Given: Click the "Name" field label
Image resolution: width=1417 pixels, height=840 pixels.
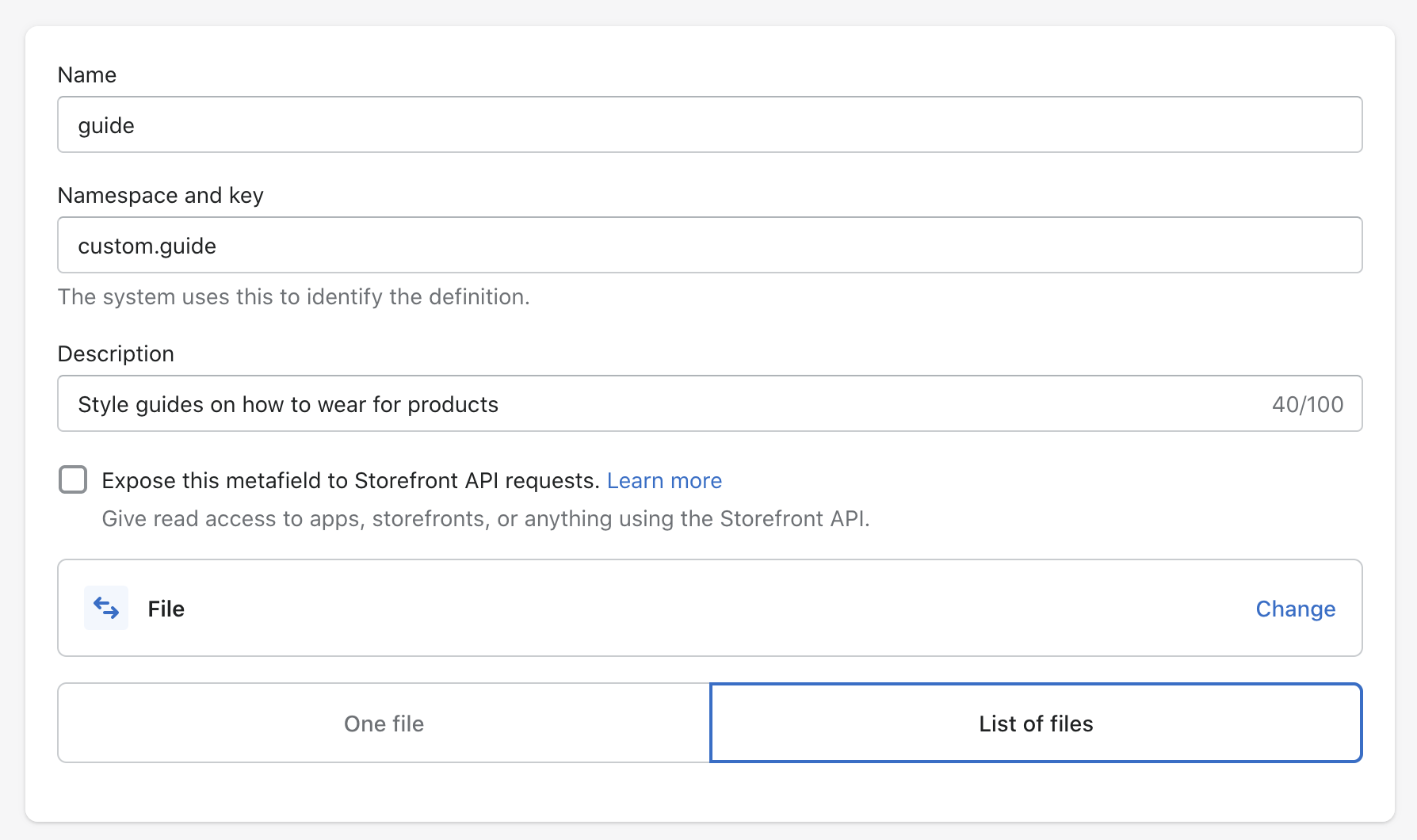Looking at the screenshot, I should click(x=87, y=74).
